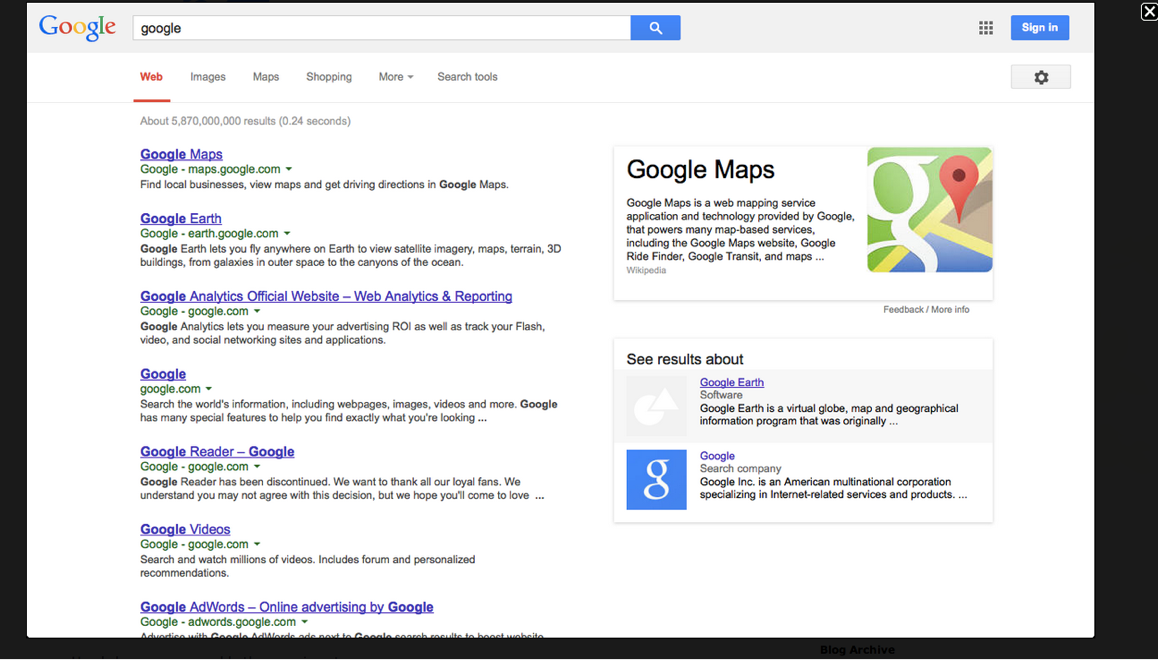This screenshot has width=1158, height=660.
Task: Expand arrow beside earth.google.com
Action: 287,234
